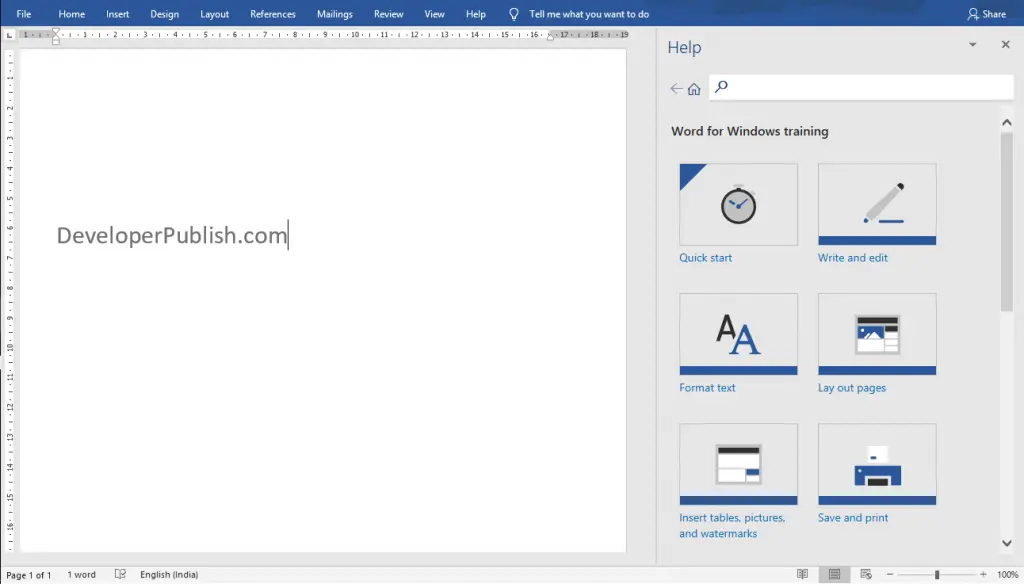Click the right indent marker on the ruler
The image size is (1024, 584).
coord(551,37)
